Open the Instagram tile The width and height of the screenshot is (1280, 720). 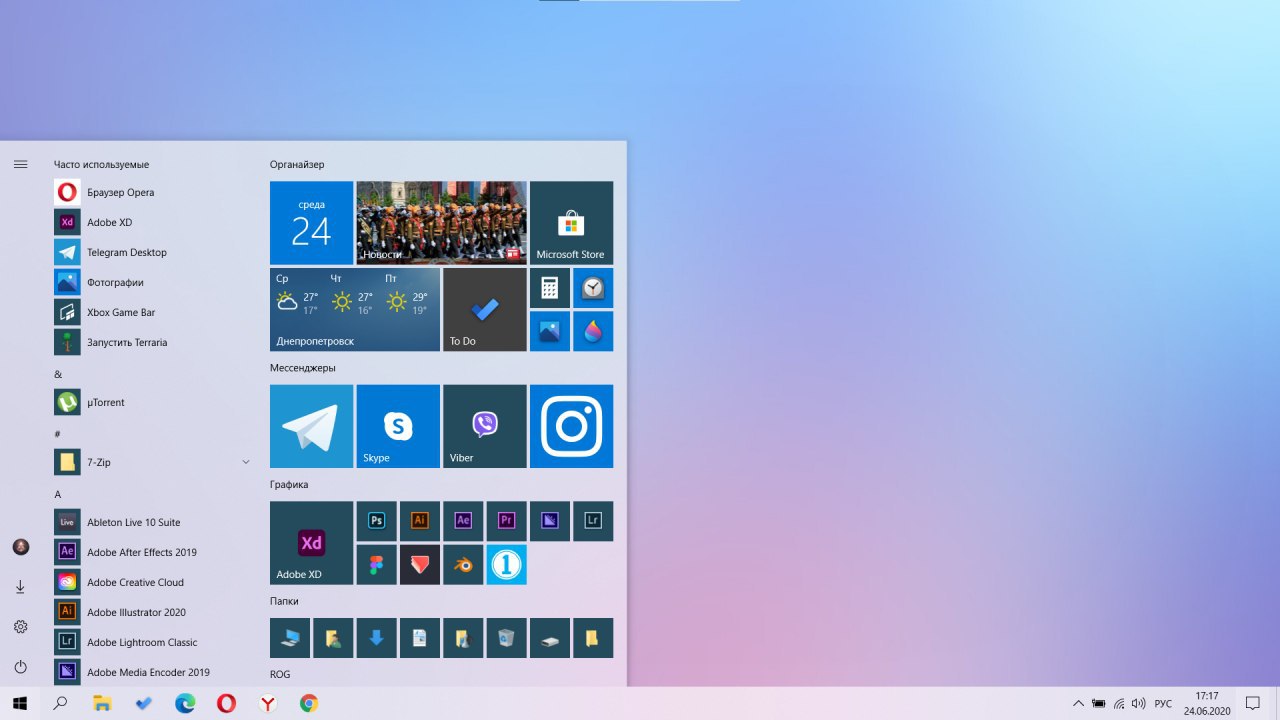click(x=571, y=426)
